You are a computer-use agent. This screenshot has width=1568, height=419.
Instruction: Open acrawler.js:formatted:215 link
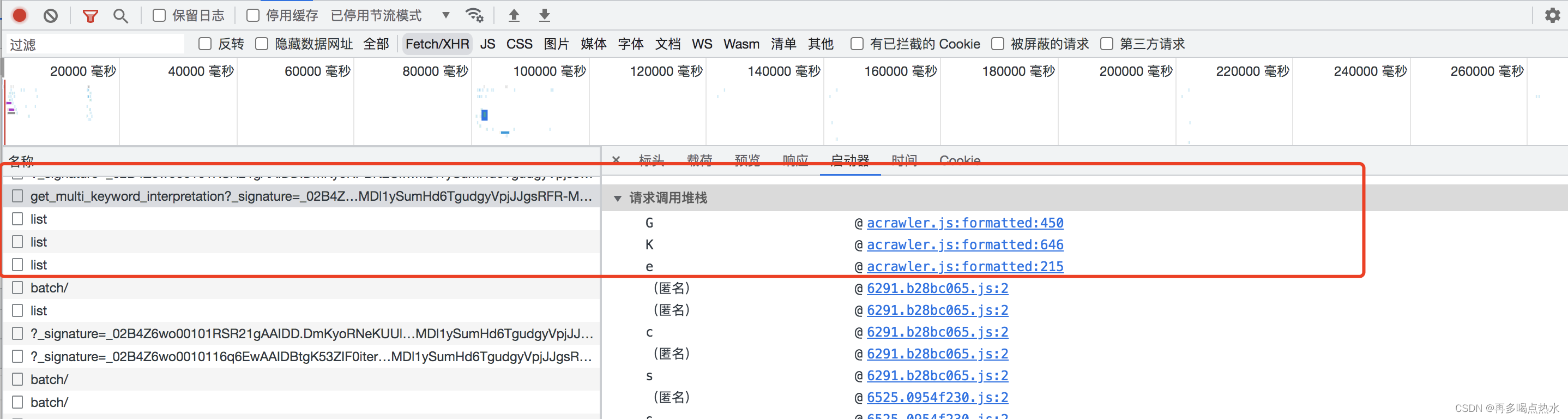point(965,267)
